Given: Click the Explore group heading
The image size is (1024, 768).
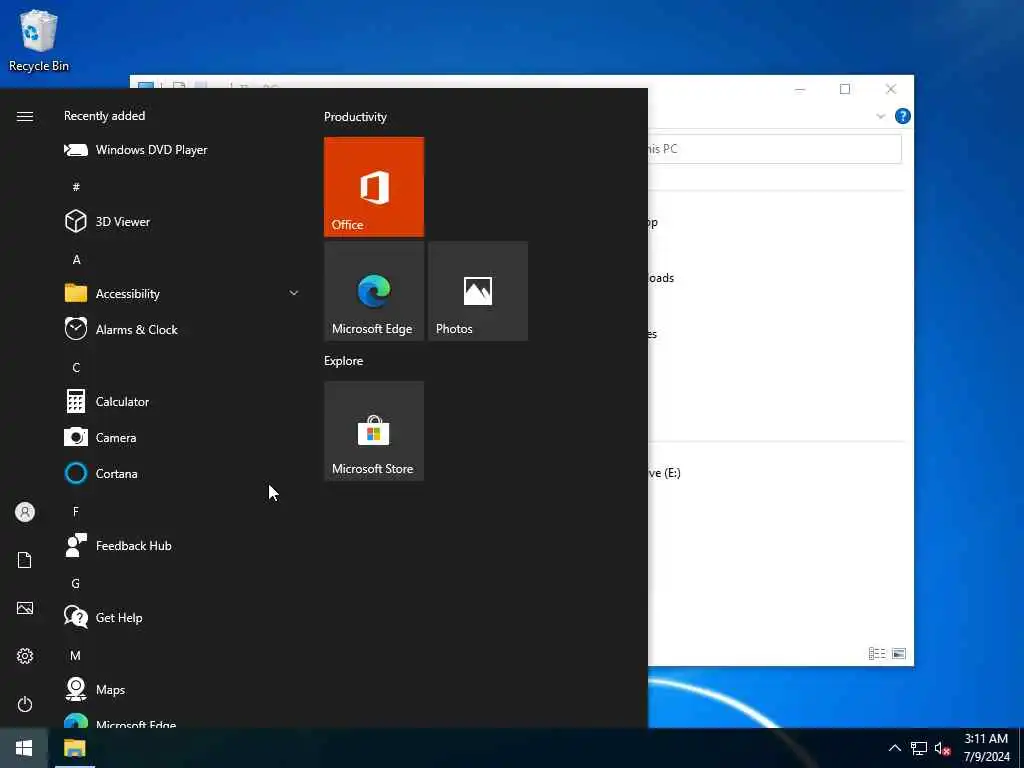Looking at the screenshot, I should coord(344,360).
